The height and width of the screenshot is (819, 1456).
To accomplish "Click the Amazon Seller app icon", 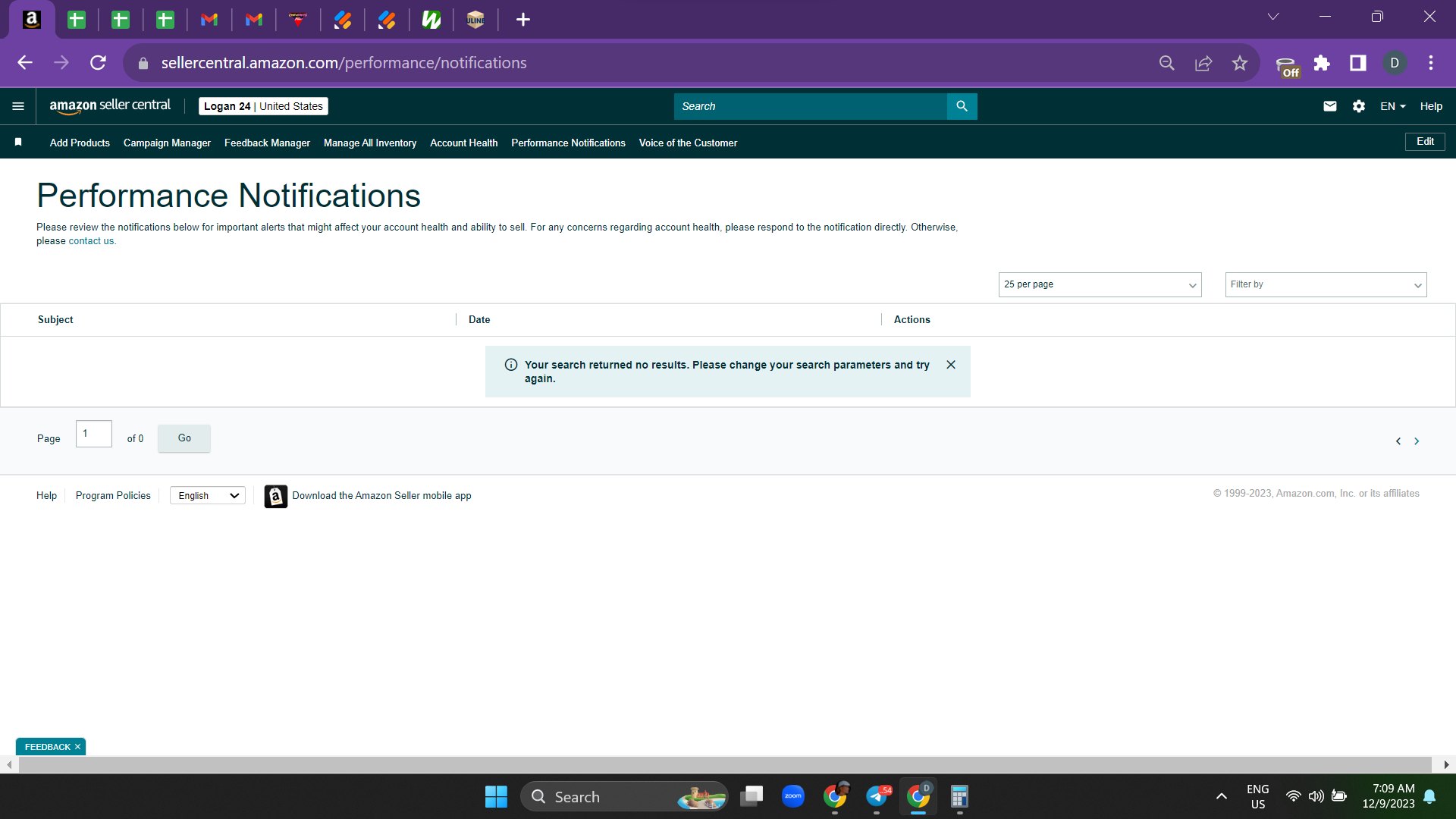I will click(276, 496).
